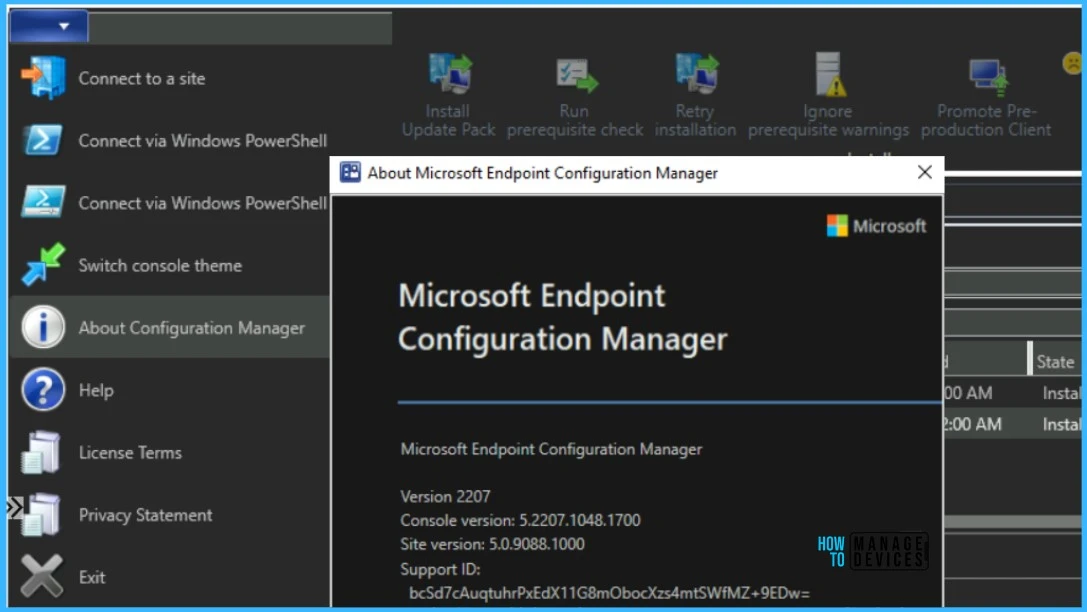The image size is (1087, 612).
Task: Click the About dialog title bar icon
Action: tap(350, 173)
